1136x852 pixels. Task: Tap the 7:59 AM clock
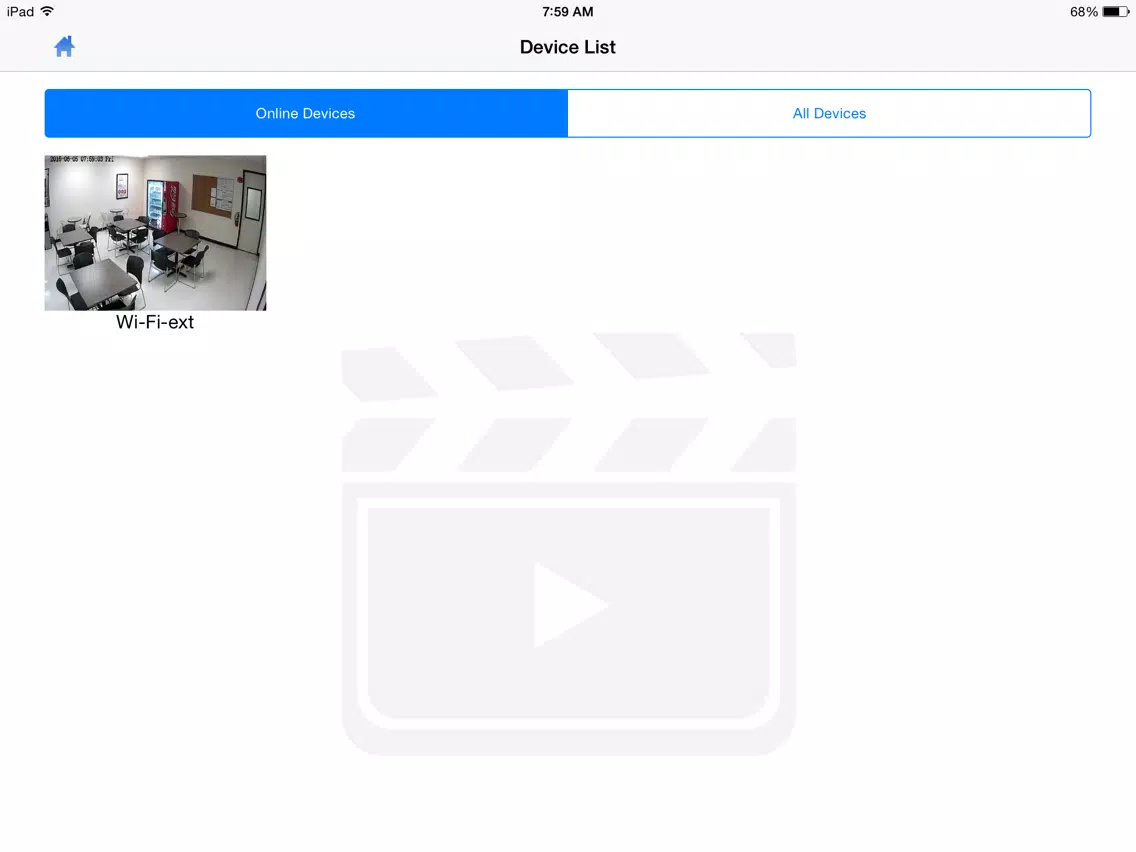tap(567, 12)
